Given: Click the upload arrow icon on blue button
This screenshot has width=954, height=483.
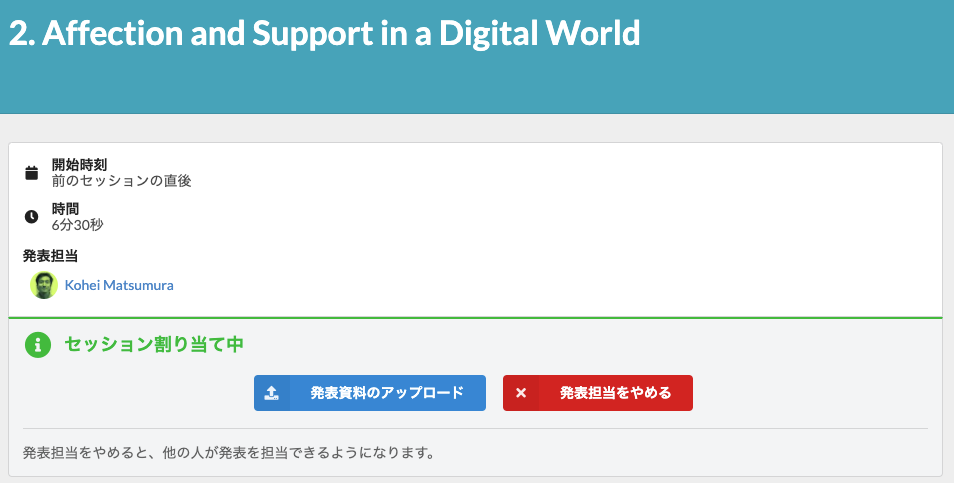Looking at the screenshot, I should pyautogui.click(x=271, y=393).
